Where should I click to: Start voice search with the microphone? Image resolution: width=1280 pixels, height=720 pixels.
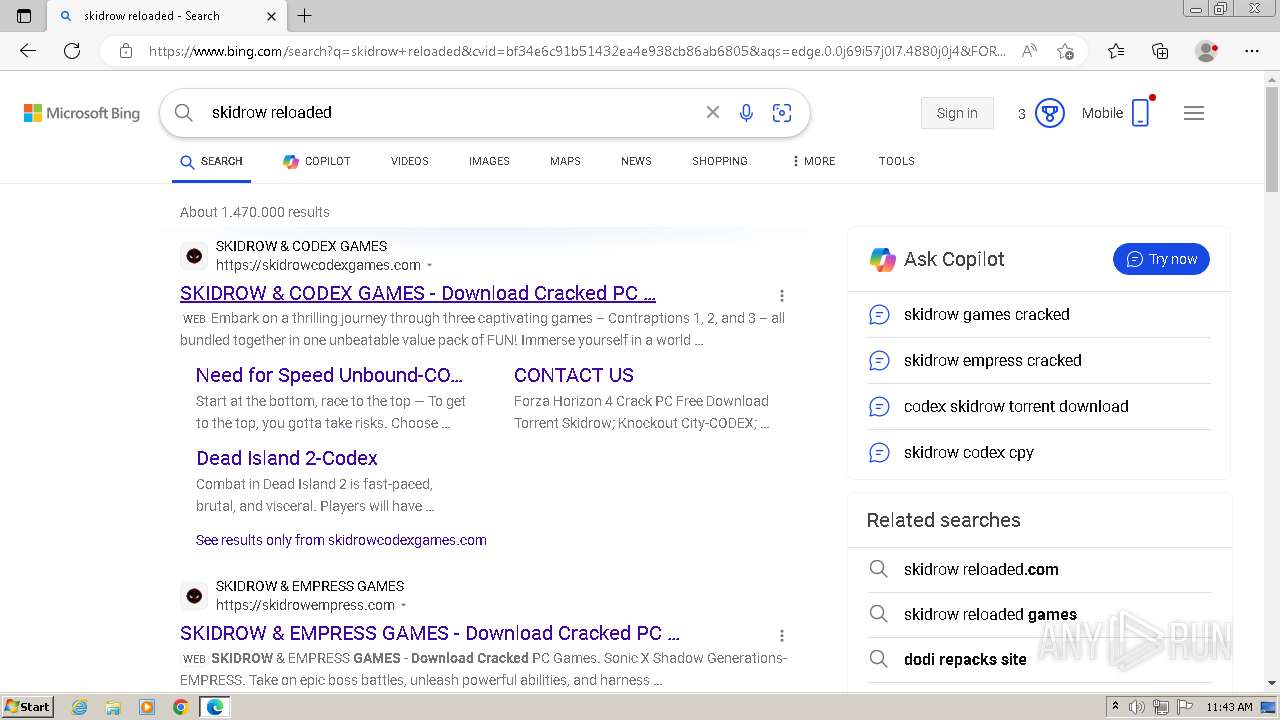746,113
